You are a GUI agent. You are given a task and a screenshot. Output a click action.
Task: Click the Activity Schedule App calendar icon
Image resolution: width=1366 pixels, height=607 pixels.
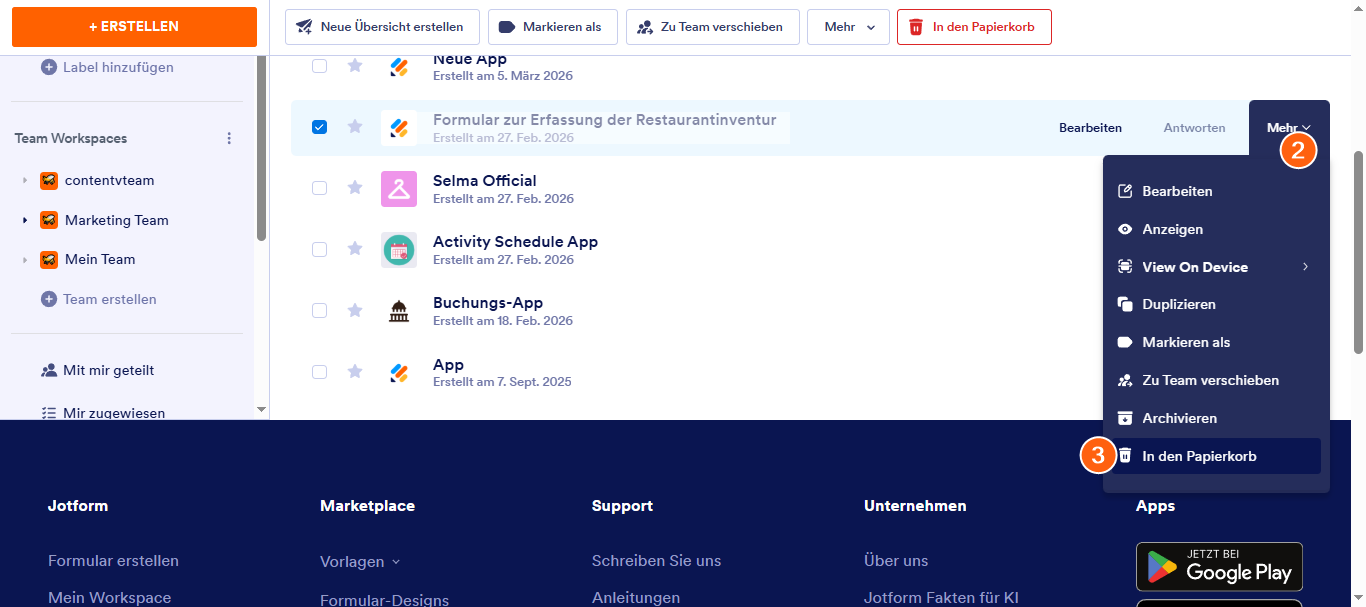click(399, 250)
